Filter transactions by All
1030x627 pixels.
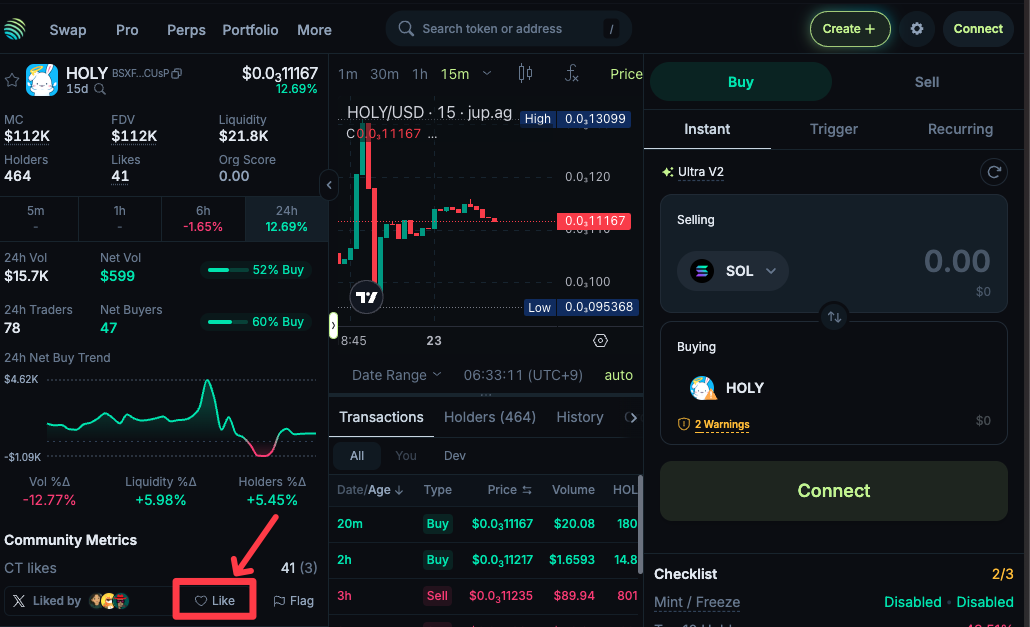click(x=357, y=456)
